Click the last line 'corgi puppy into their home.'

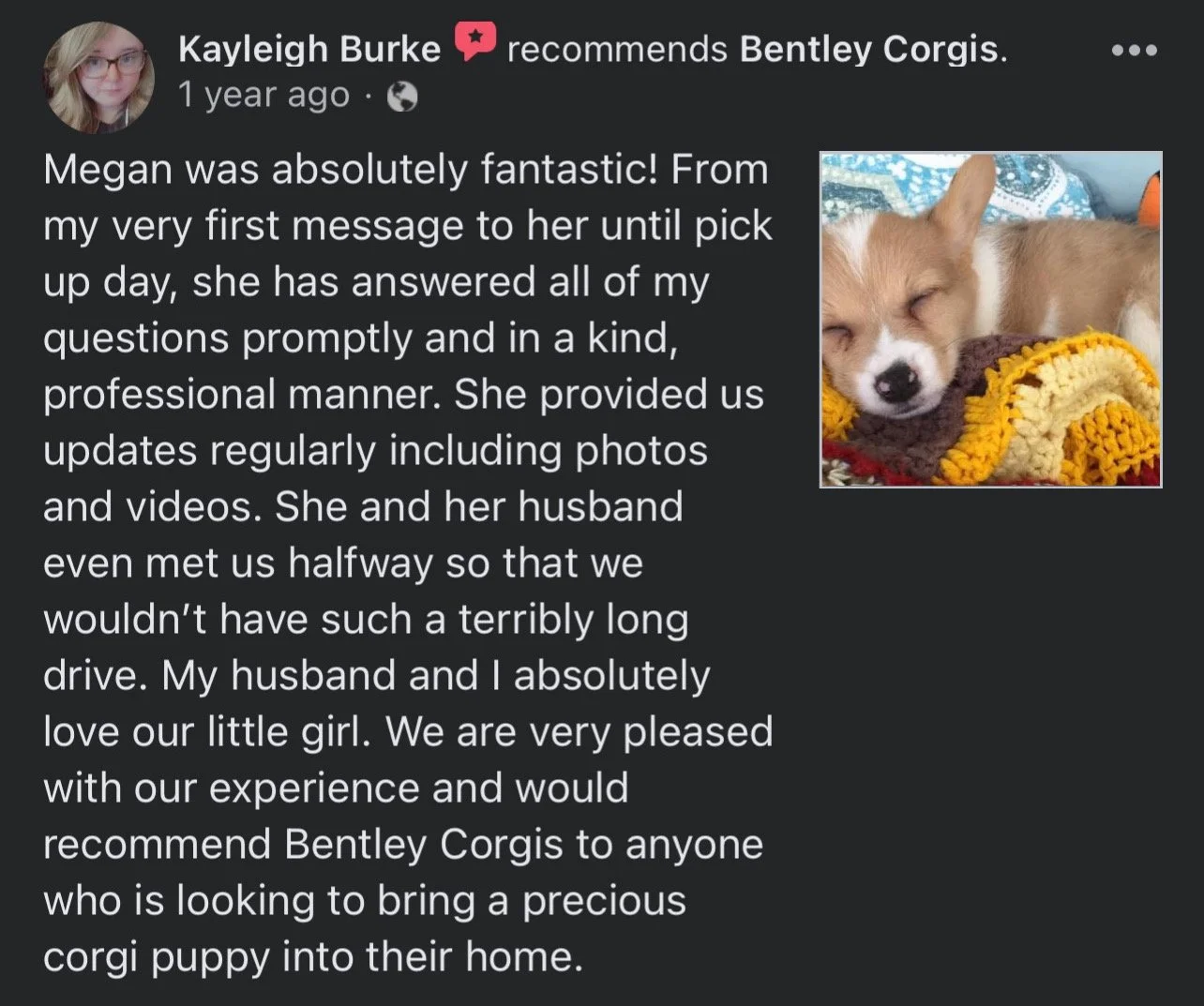tap(313, 957)
